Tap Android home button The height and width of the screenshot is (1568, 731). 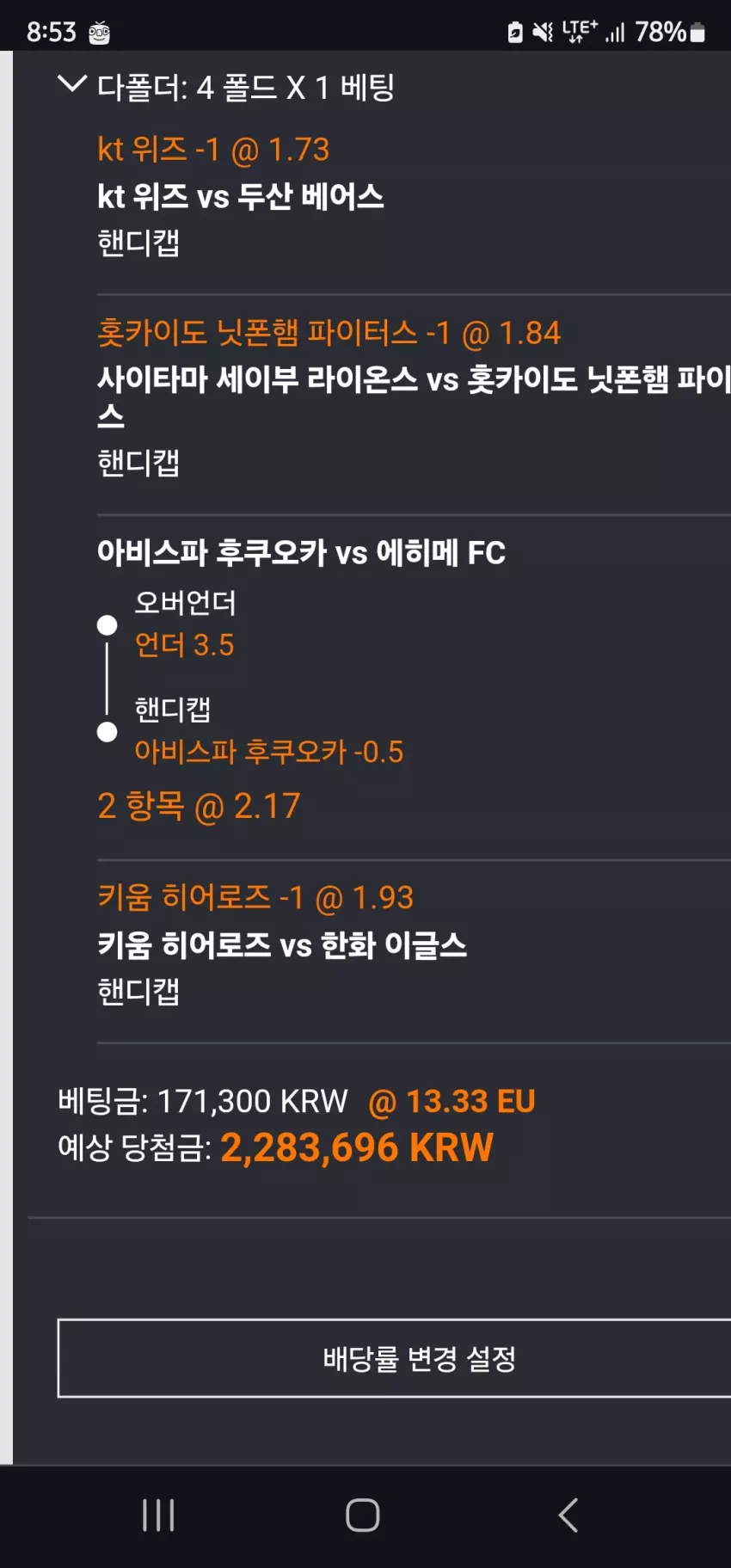coord(363,1515)
